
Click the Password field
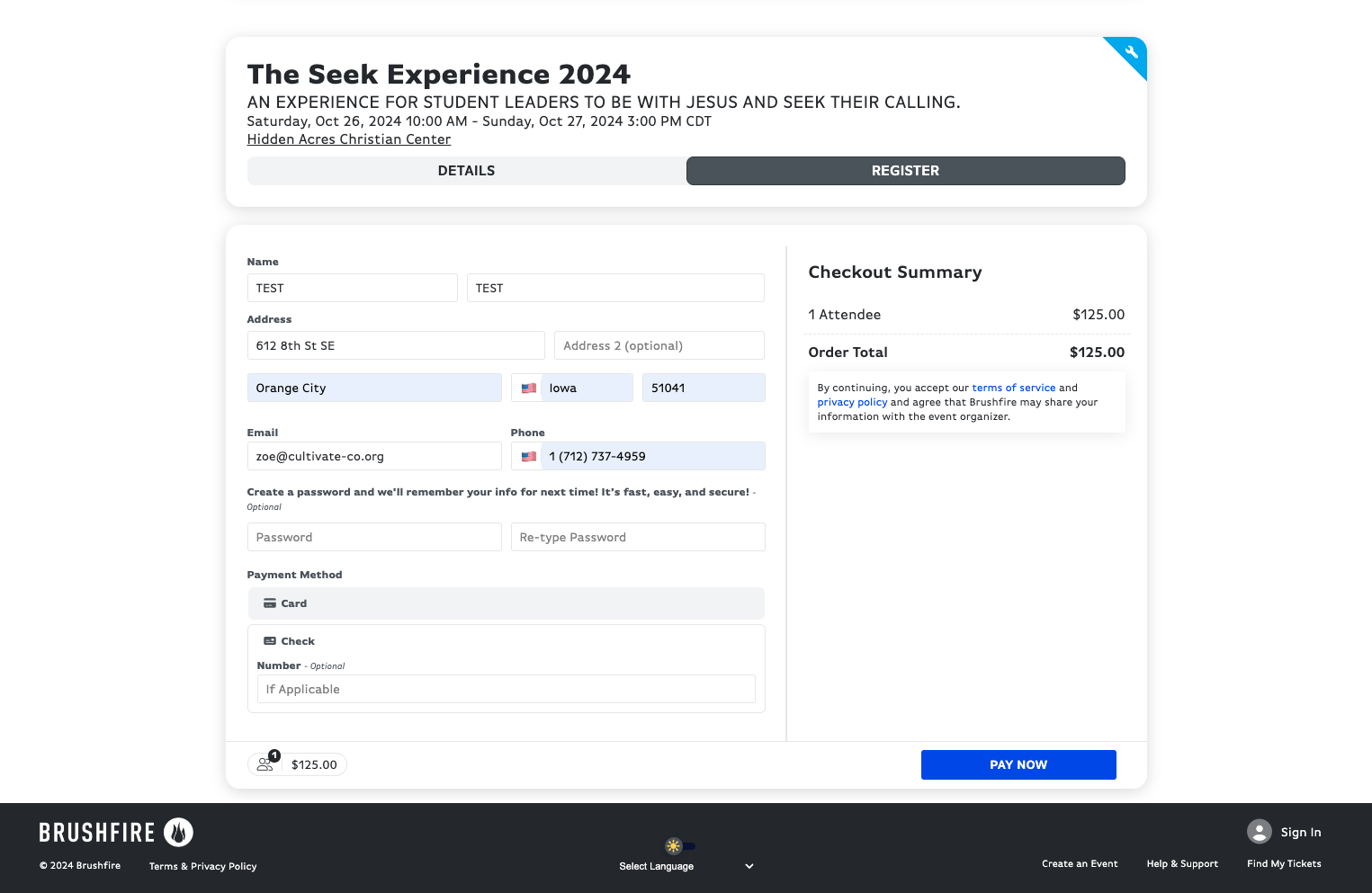(x=374, y=537)
